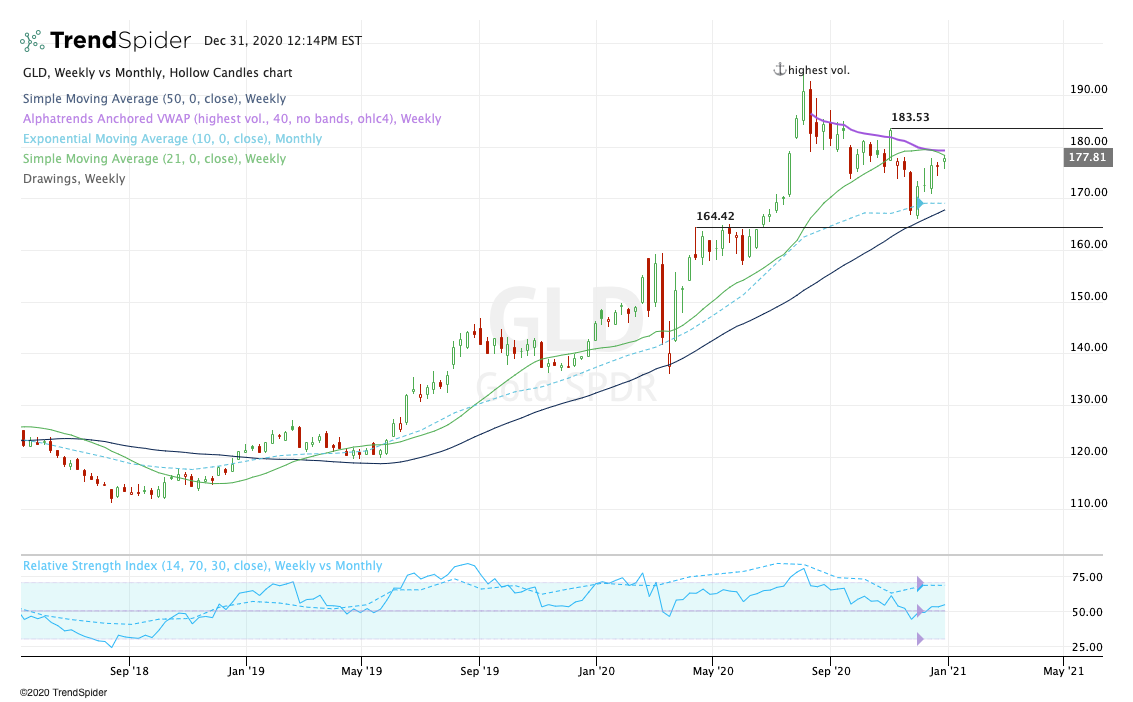Select the Alphatrends Anchored VWAP legend label
Screen dimensions: 1133x702
click(x=232, y=118)
